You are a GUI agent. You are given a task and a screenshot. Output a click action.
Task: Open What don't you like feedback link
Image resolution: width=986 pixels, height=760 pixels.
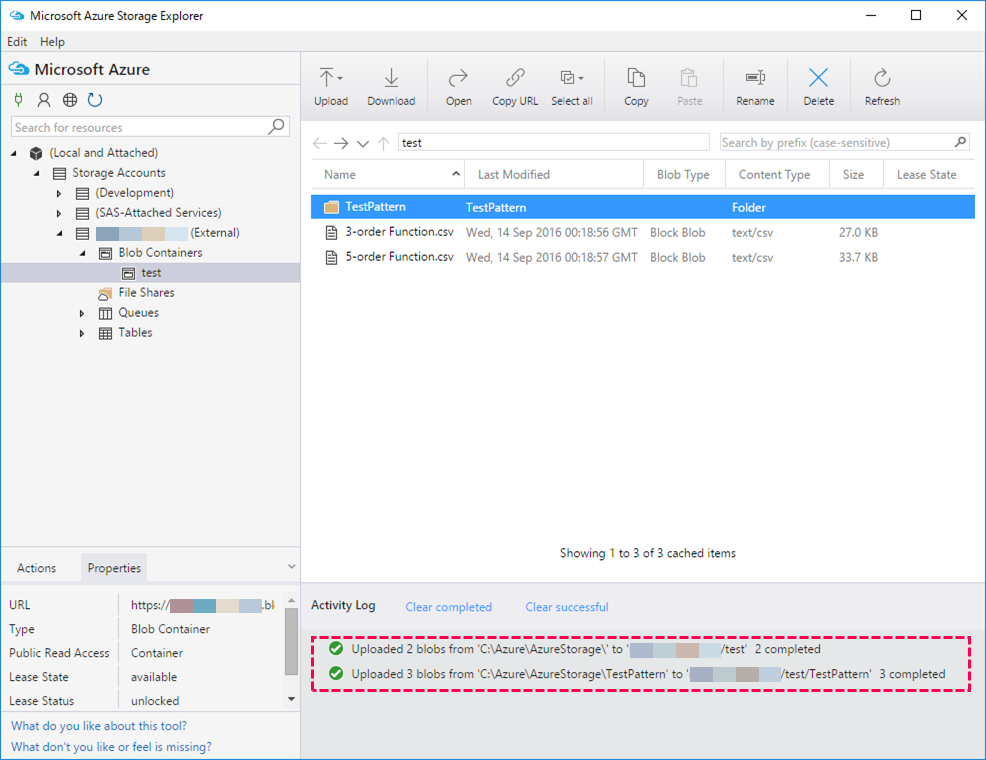tap(111, 746)
